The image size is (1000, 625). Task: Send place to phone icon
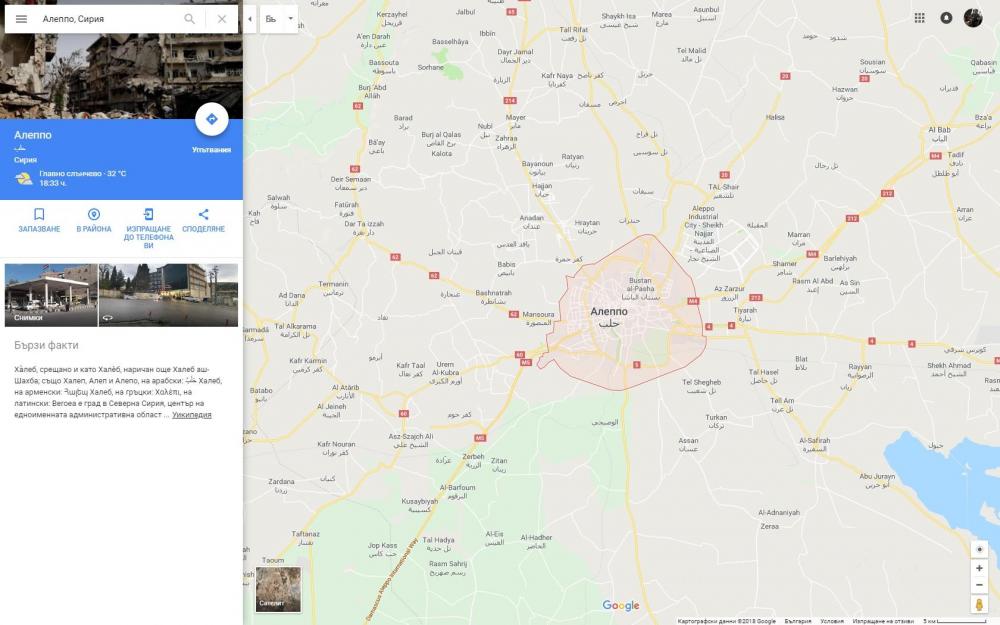[x=148, y=215]
